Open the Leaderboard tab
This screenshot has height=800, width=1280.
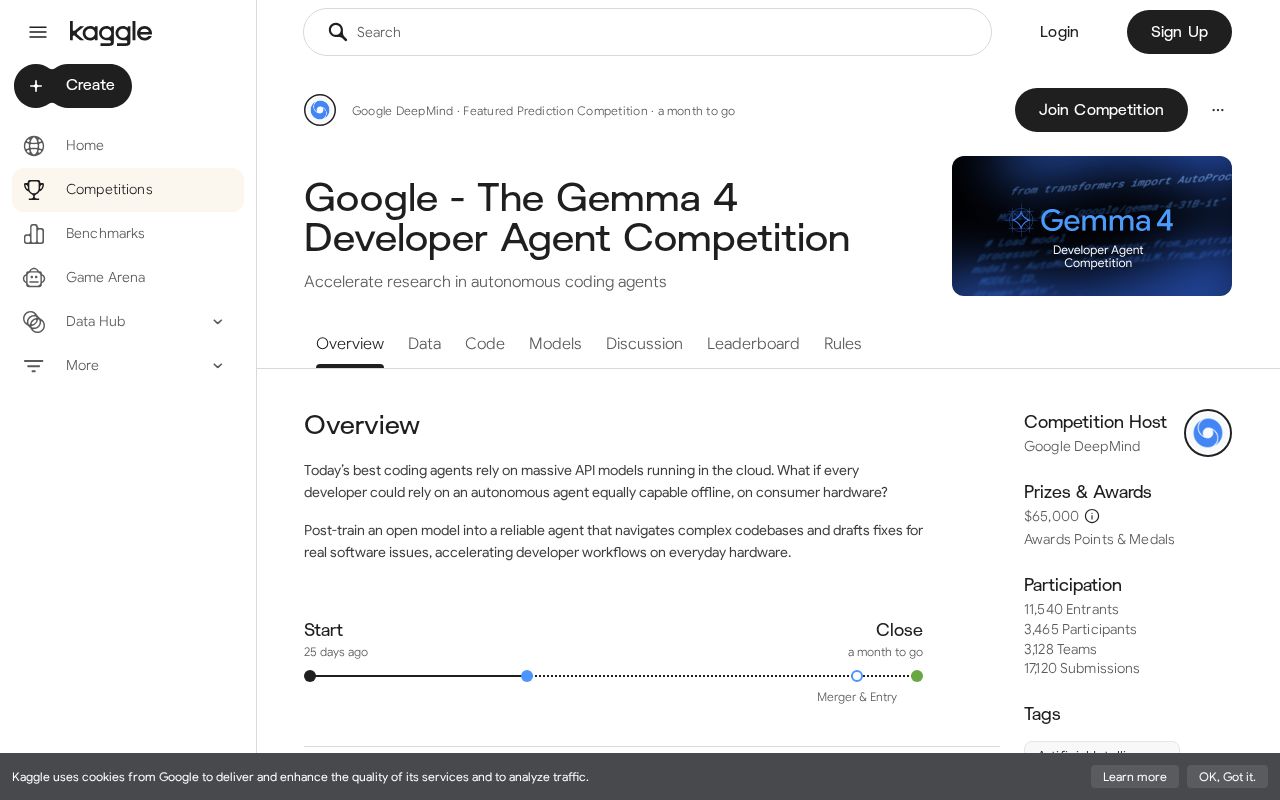click(753, 344)
